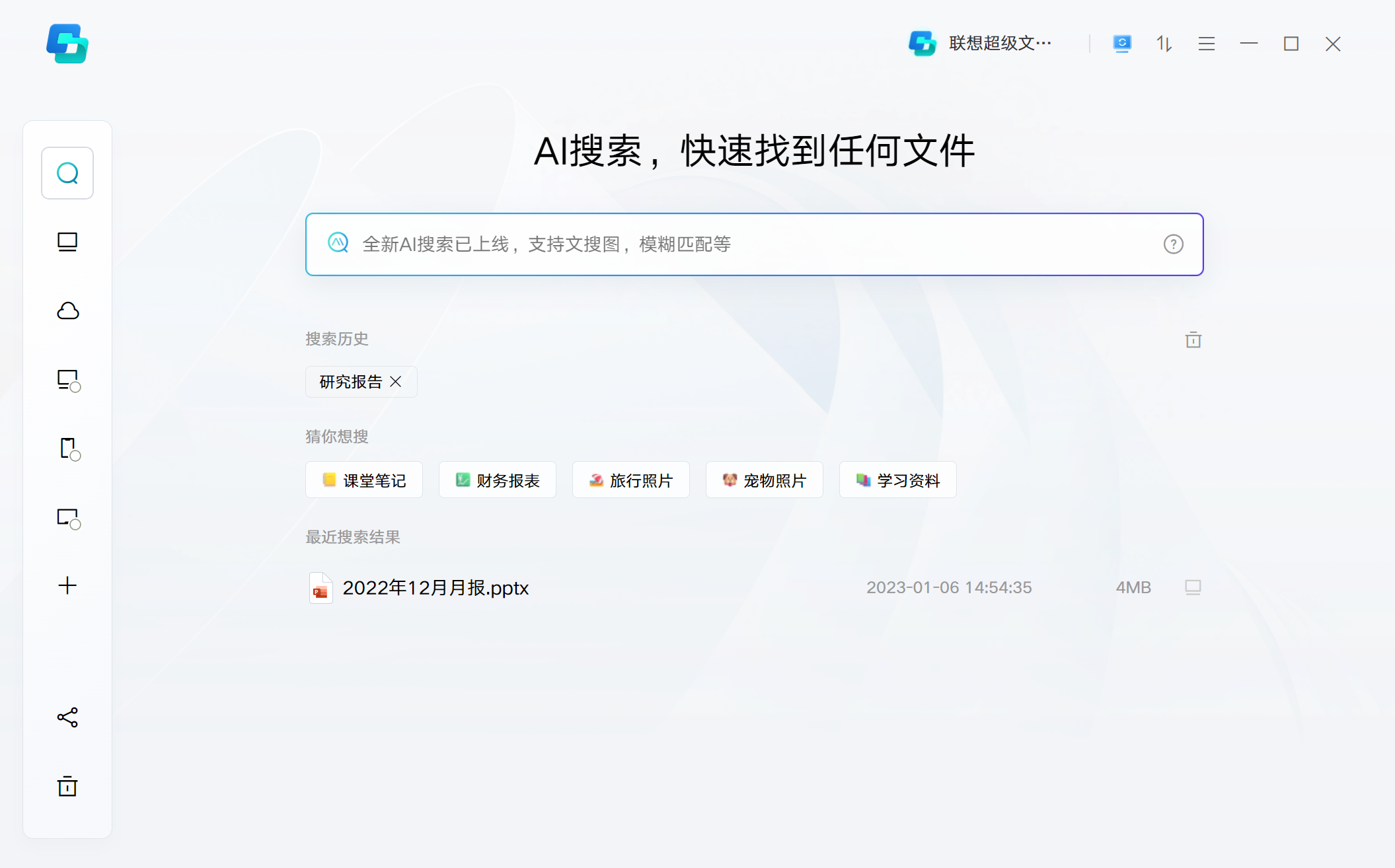Open the phone device connection panel
The image size is (1395, 868).
coord(67,449)
